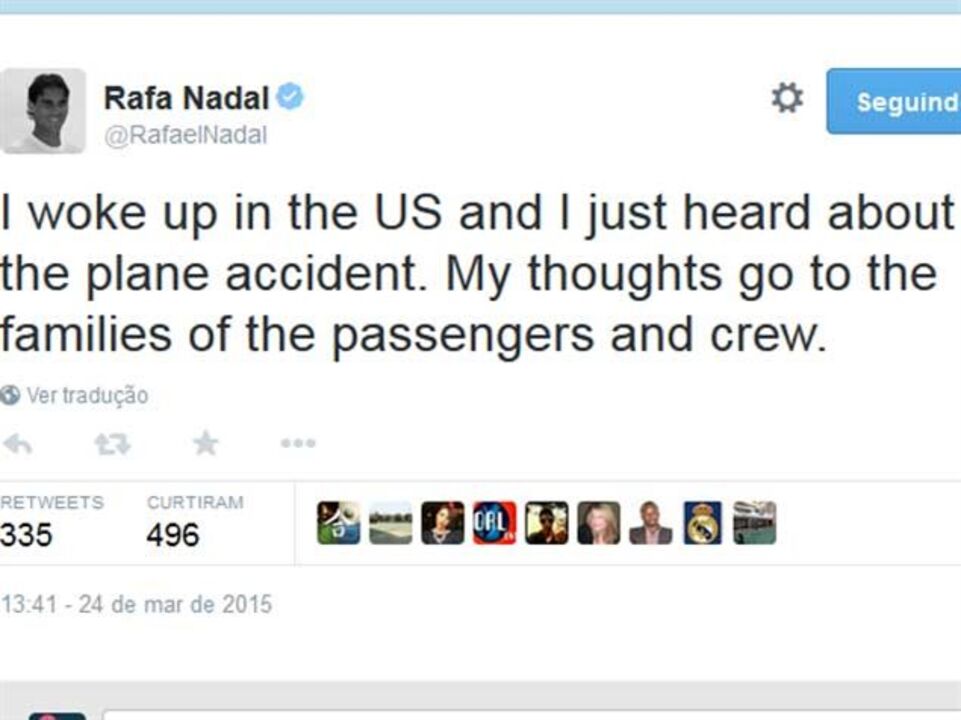961x720 pixels.
Task: Click the blue verified badge
Action: 290,98
